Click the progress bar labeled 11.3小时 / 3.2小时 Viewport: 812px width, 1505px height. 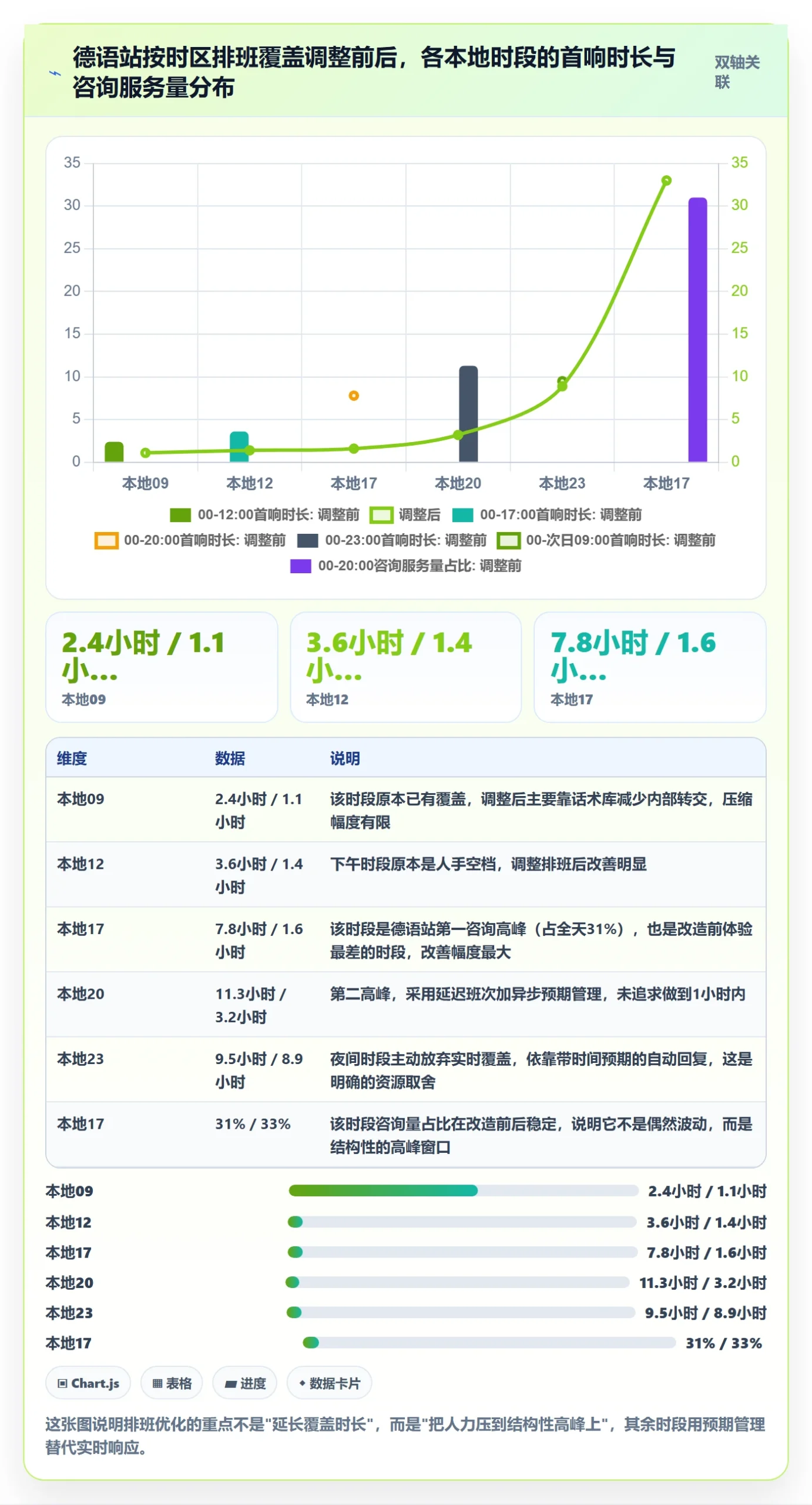[x=457, y=1282]
